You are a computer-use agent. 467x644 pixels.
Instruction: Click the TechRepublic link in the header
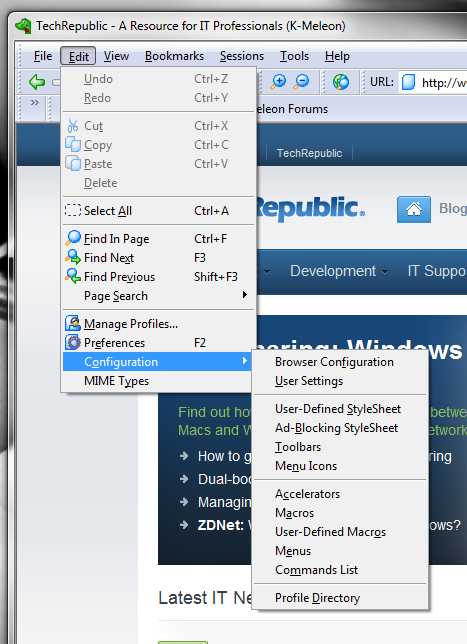tap(309, 153)
